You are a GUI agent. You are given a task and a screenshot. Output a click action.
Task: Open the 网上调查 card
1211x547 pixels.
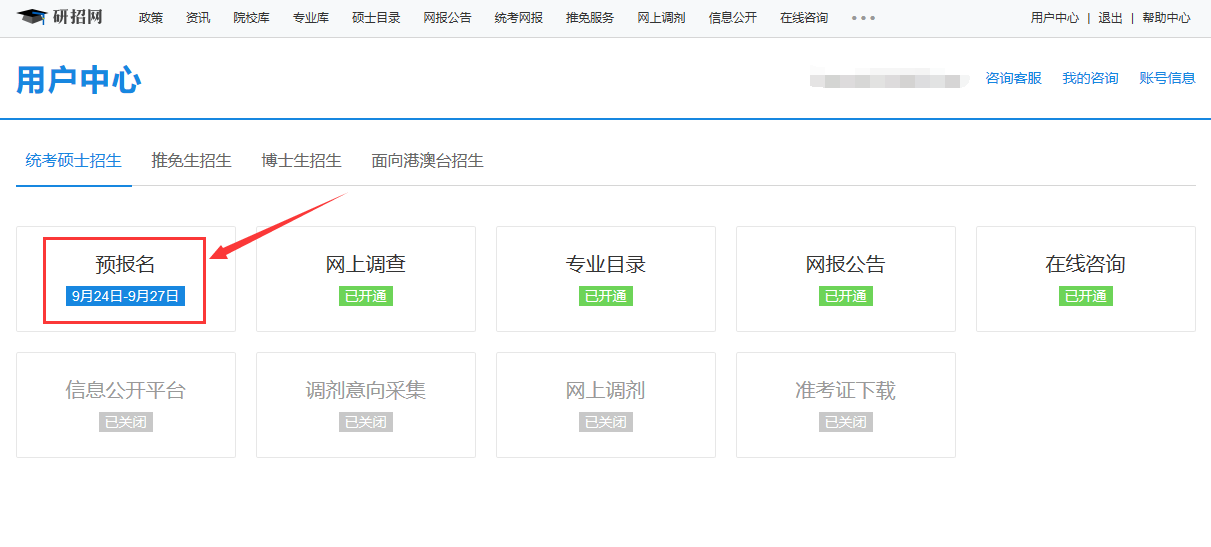click(x=366, y=278)
